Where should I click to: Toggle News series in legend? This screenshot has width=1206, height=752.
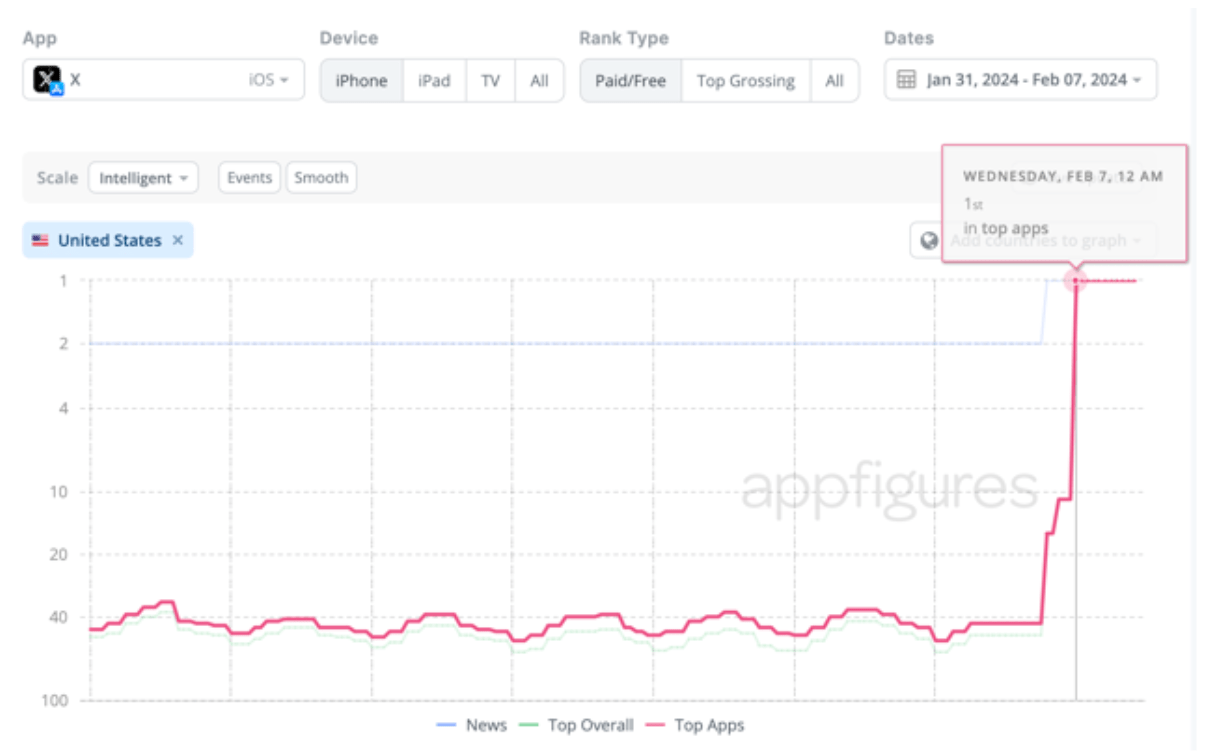point(472,725)
